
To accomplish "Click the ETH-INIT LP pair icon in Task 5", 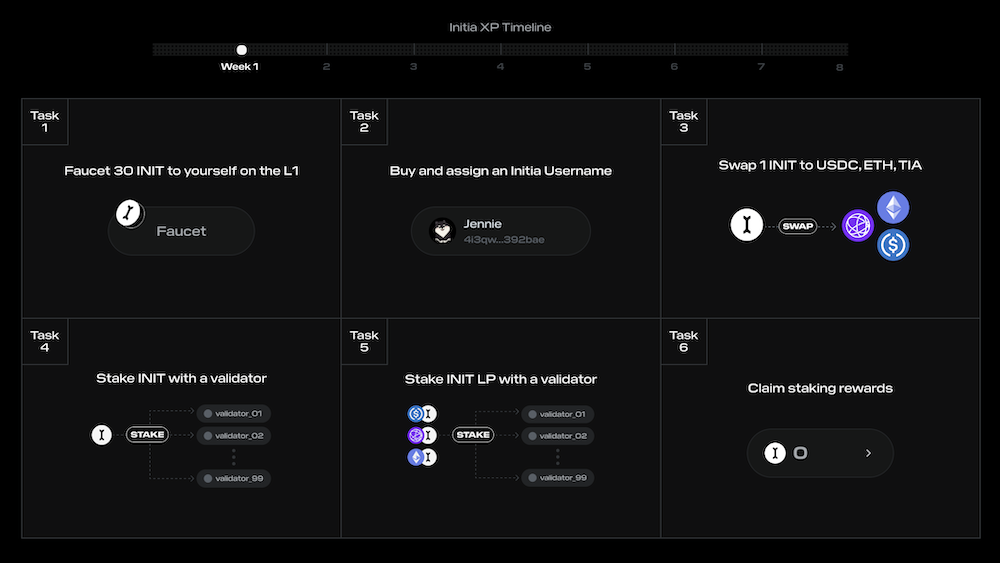I will 422,457.
